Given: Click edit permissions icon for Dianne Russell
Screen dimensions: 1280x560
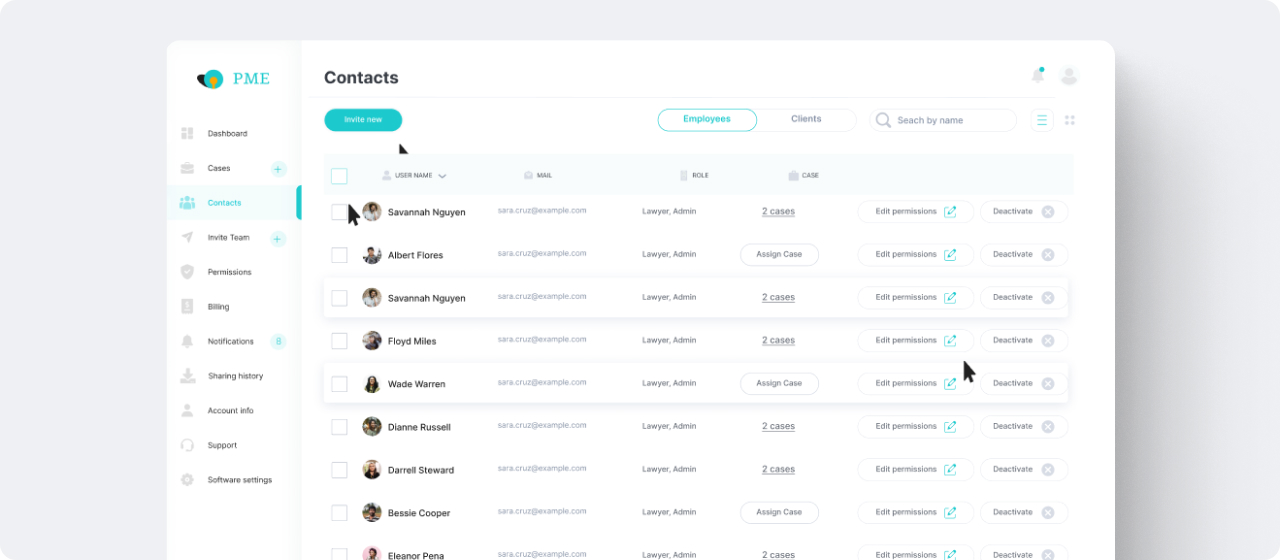Looking at the screenshot, I should (x=950, y=427).
